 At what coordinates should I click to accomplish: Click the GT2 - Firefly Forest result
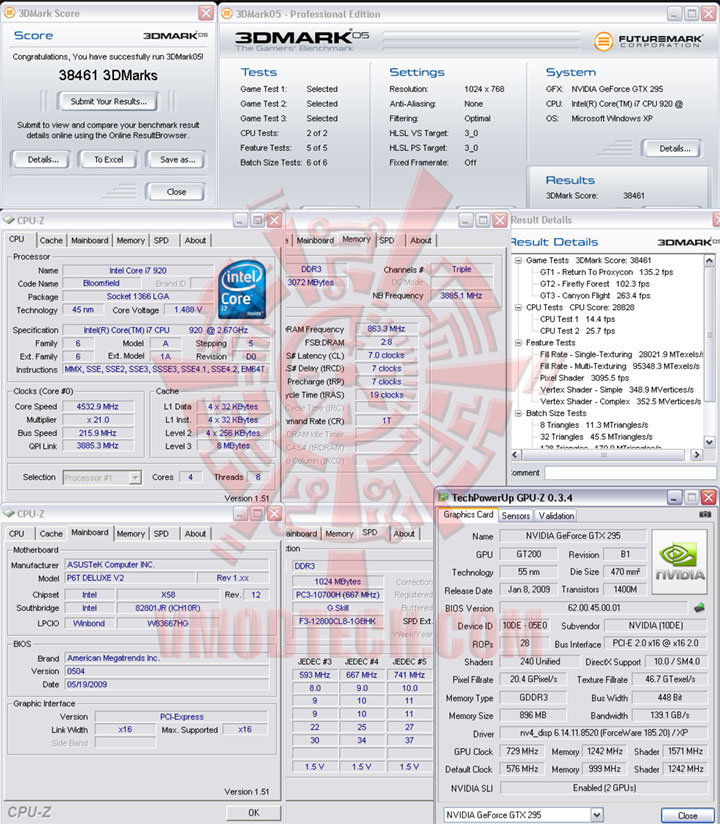[595, 284]
